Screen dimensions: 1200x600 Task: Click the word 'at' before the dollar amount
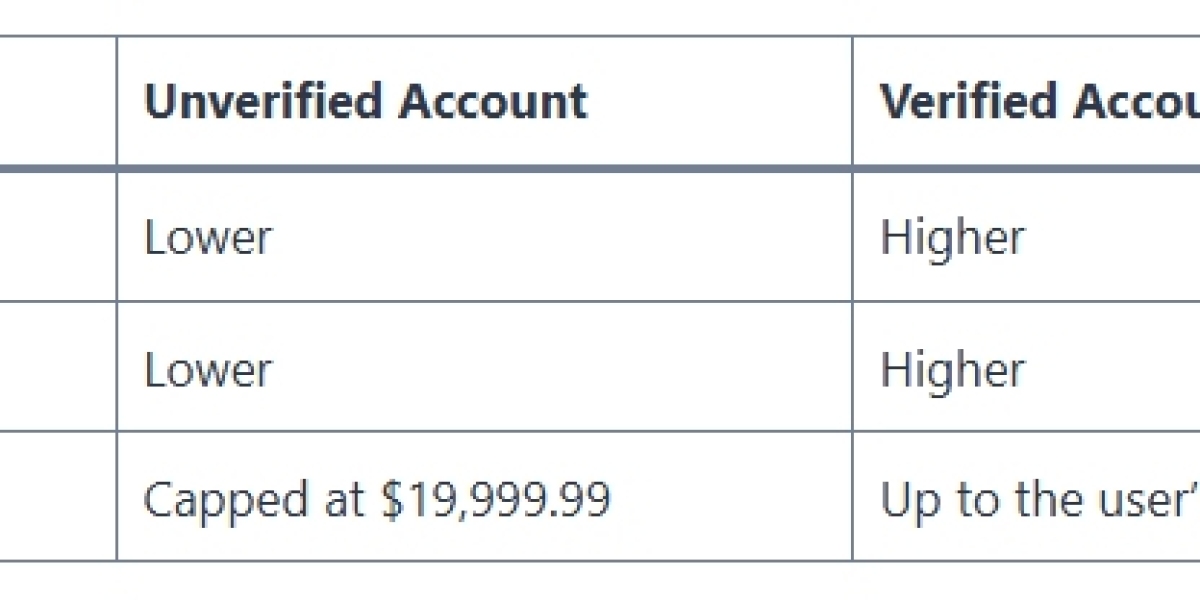point(344,499)
